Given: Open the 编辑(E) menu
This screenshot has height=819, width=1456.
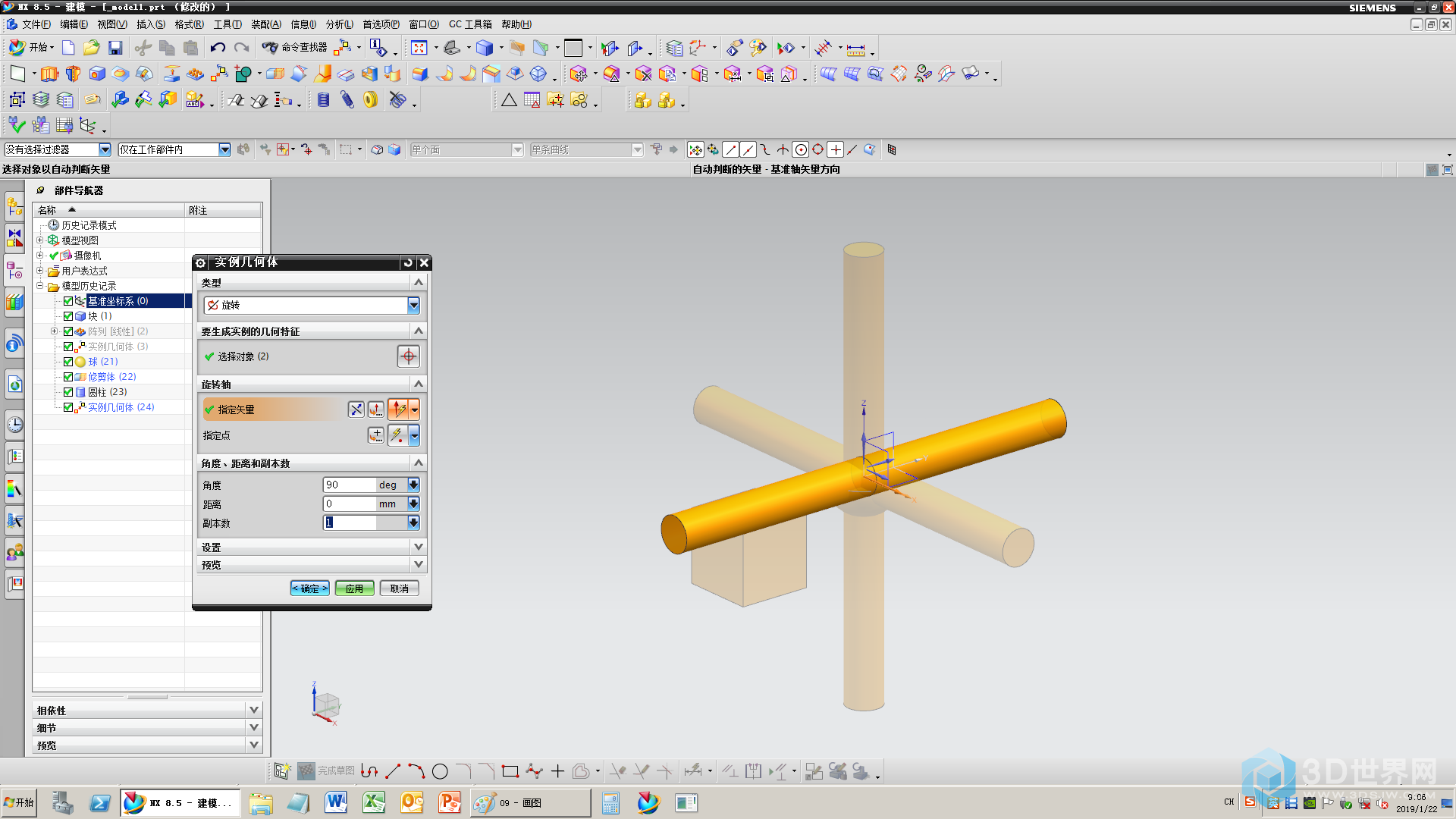Looking at the screenshot, I should (x=74, y=24).
